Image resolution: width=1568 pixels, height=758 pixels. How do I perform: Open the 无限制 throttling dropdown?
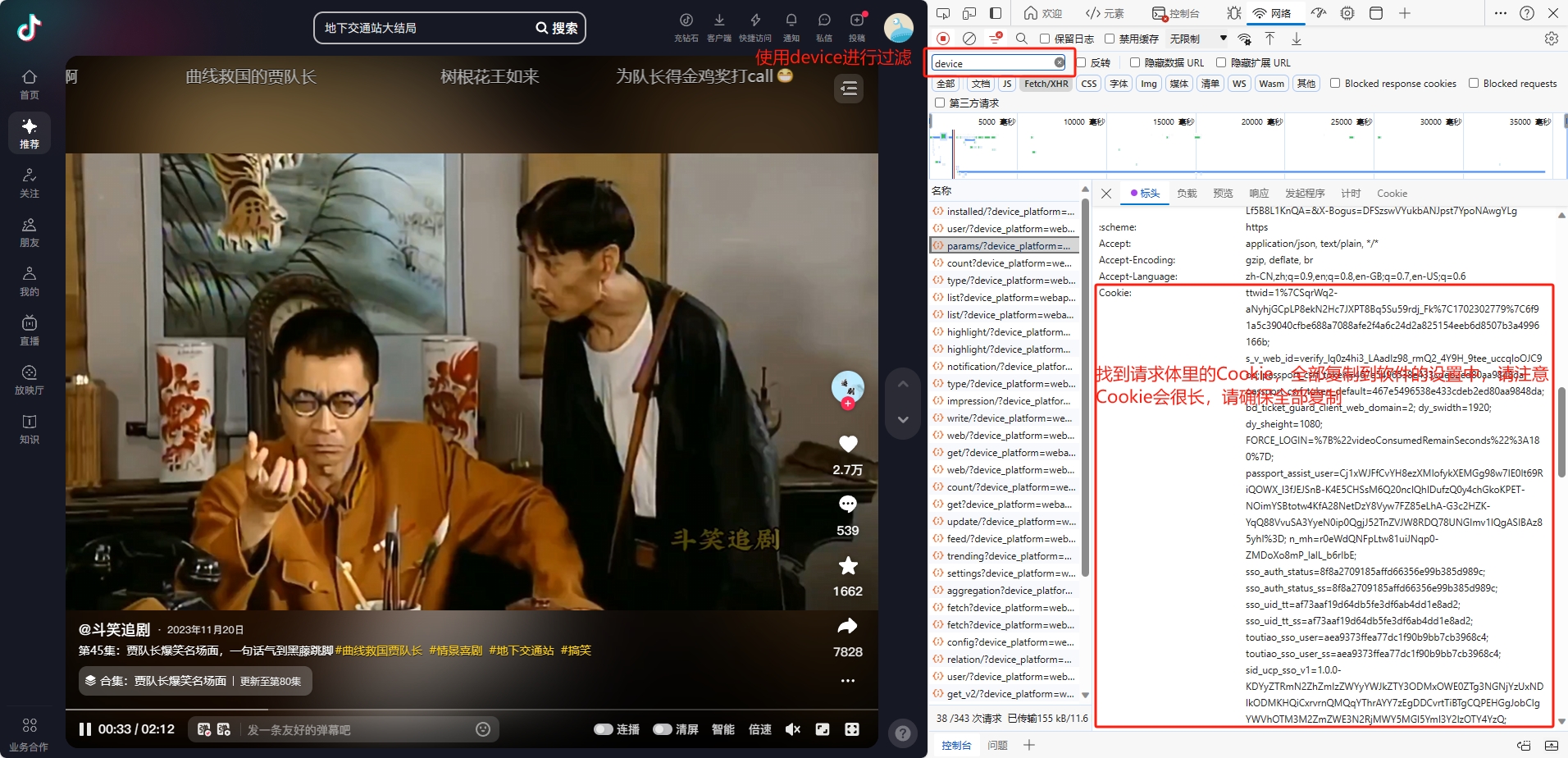click(x=1198, y=39)
